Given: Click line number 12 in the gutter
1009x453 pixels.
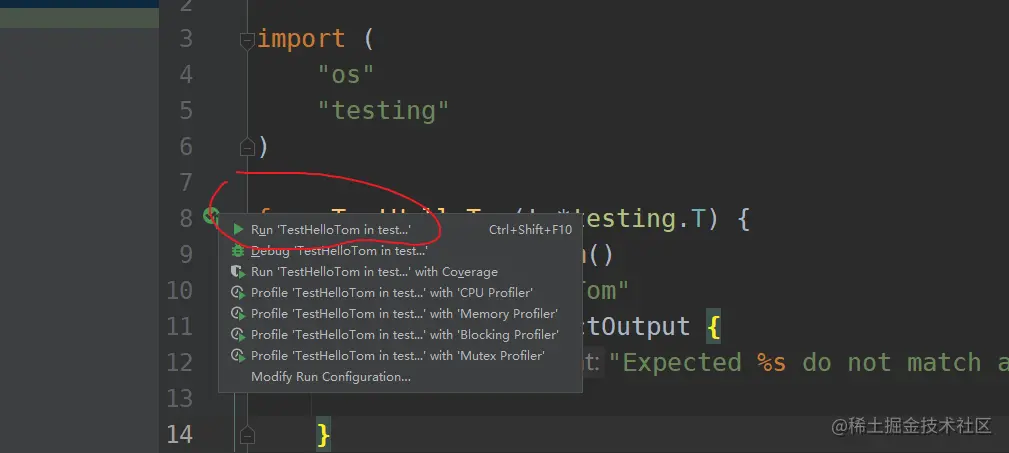Looking at the screenshot, I should coord(180,363).
